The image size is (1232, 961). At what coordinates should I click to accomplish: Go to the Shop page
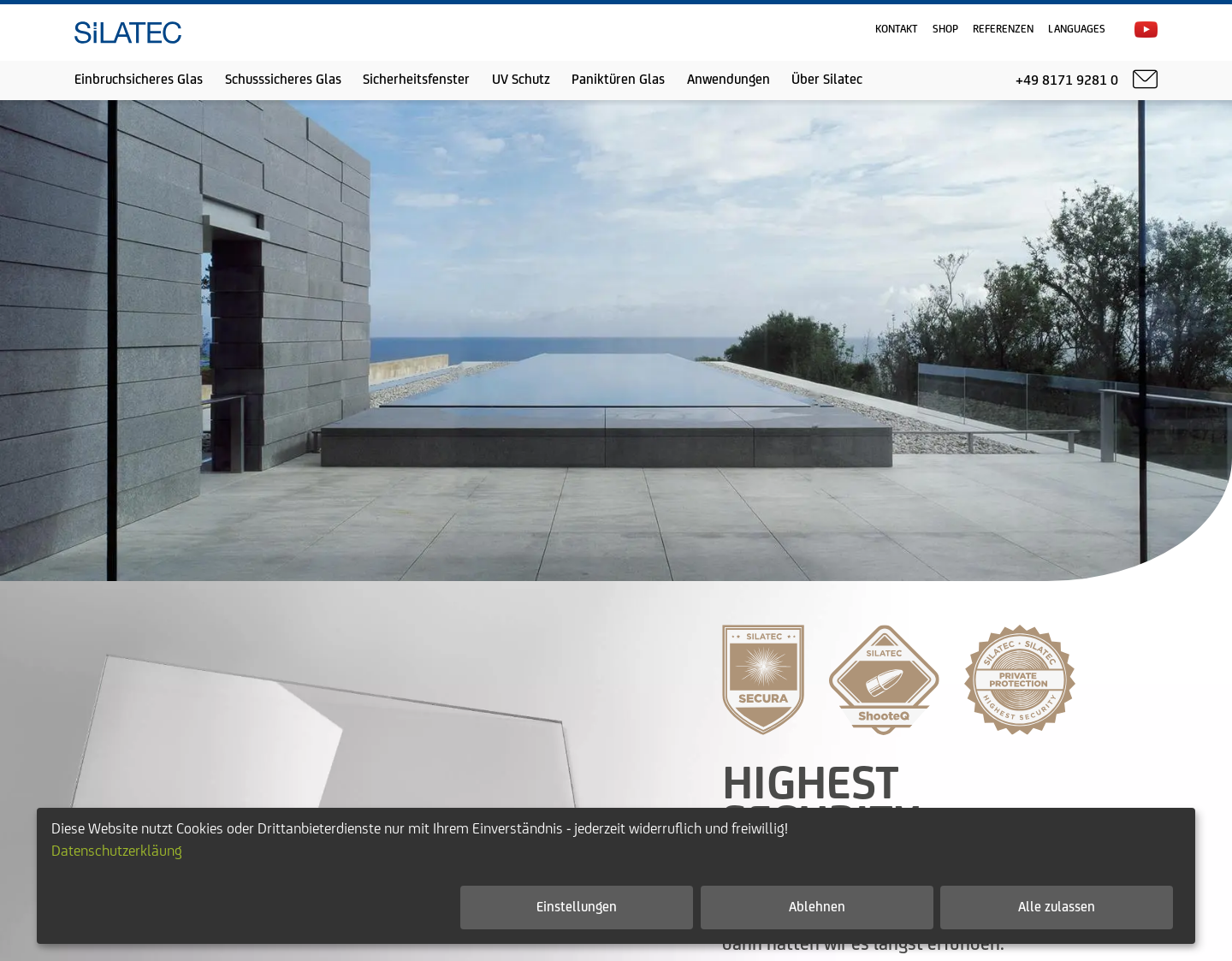pos(945,29)
